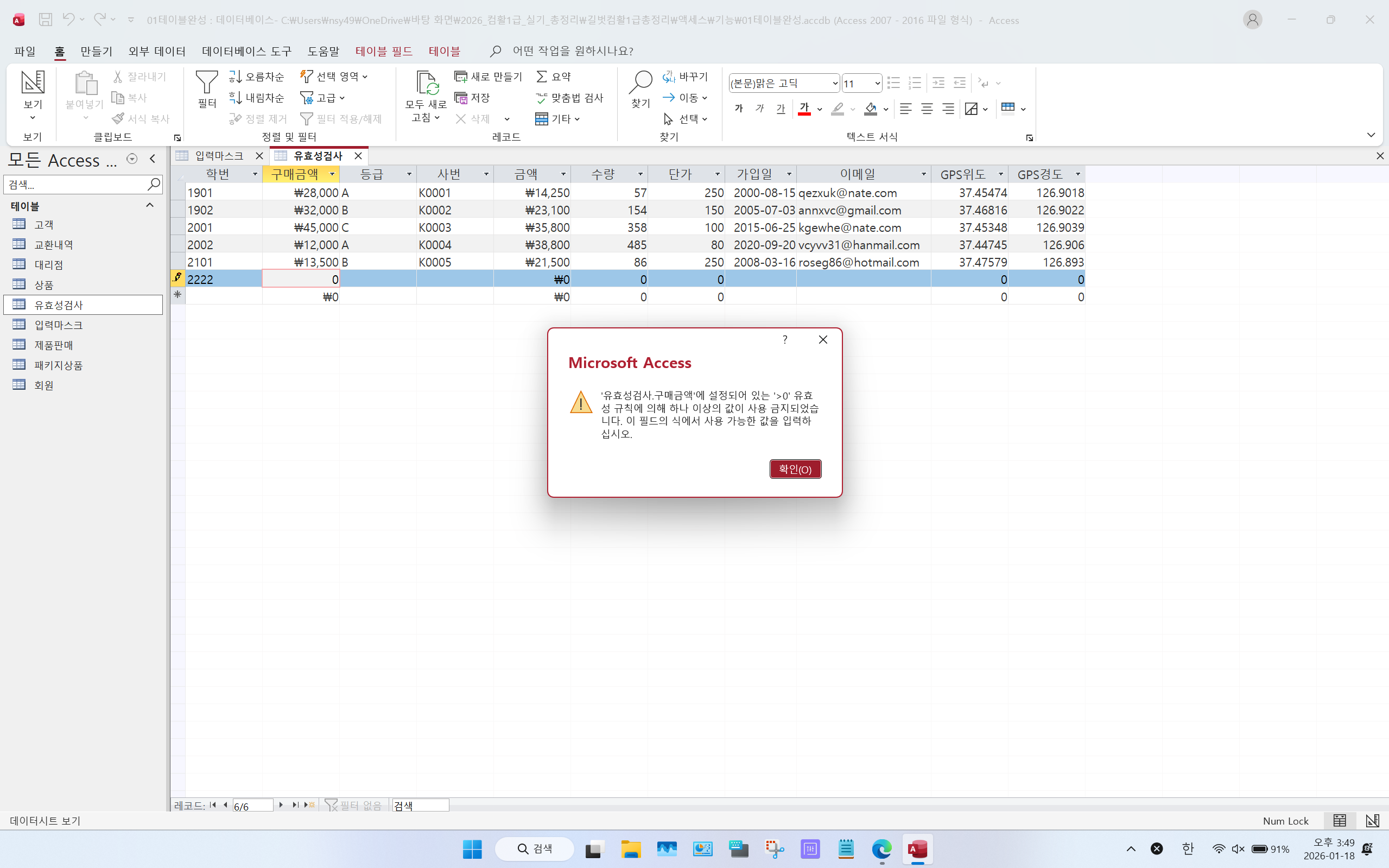The height and width of the screenshot is (868, 1389).
Task: Click the Filter (필터) funnel icon
Action: pyautogui.click(x=207, y=82)
